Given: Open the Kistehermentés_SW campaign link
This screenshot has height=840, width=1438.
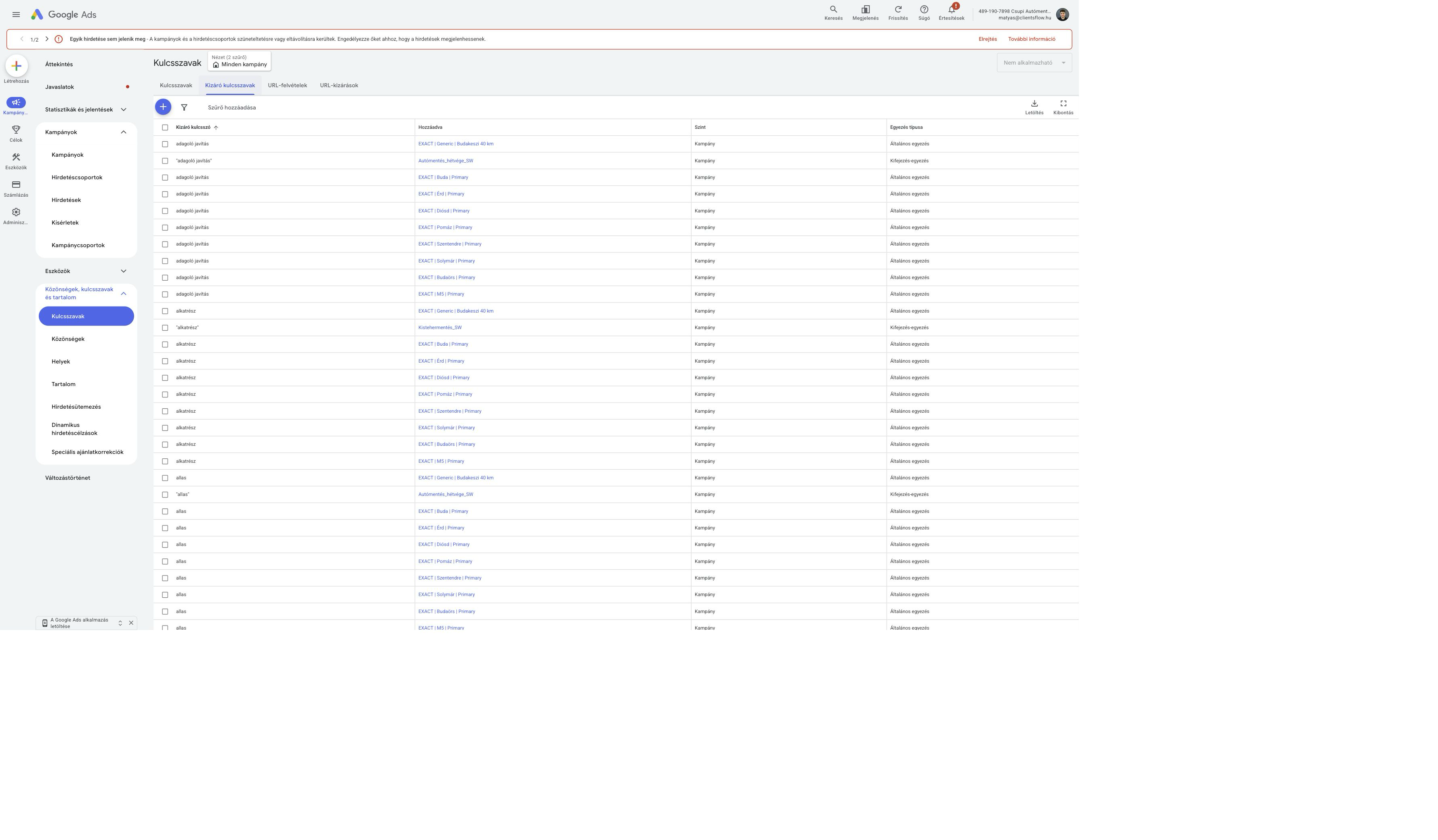Looking at the screenshot, I should coord(440,328).
